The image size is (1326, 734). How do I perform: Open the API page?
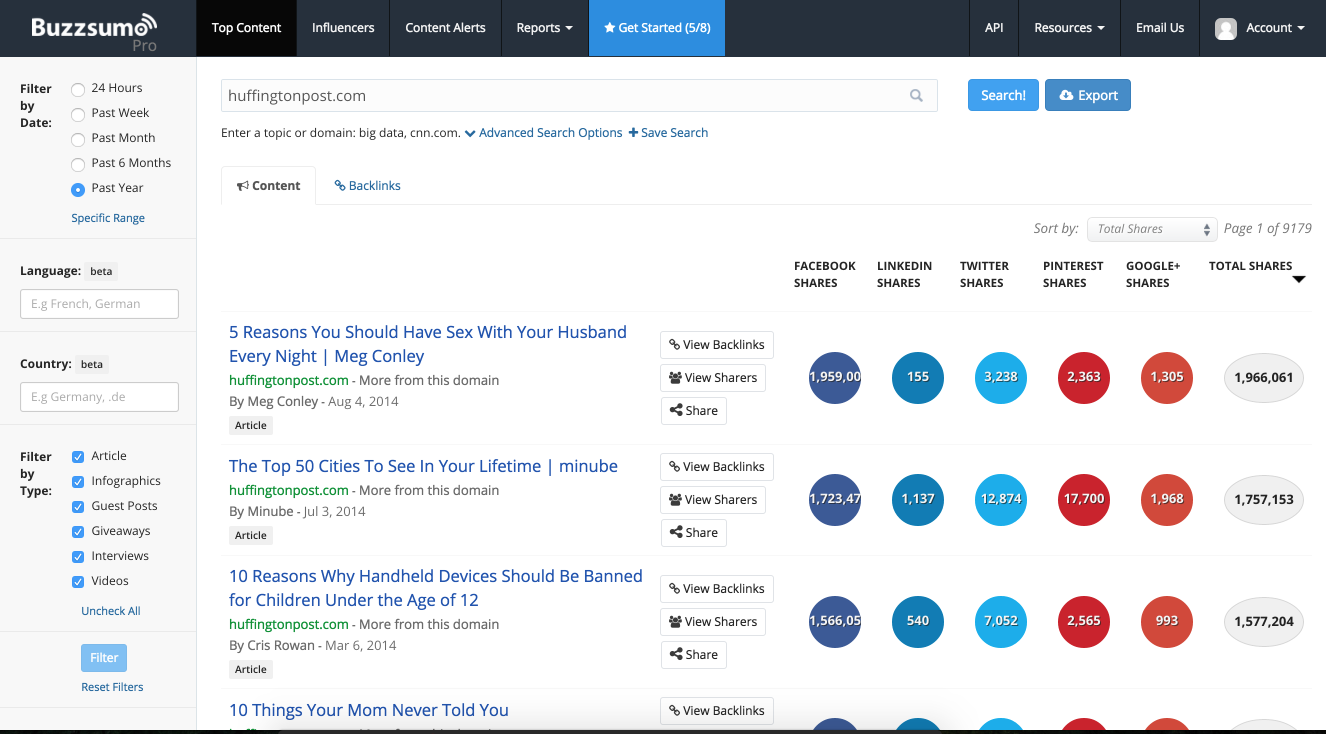pyautogui.click(x=994, y=28)
